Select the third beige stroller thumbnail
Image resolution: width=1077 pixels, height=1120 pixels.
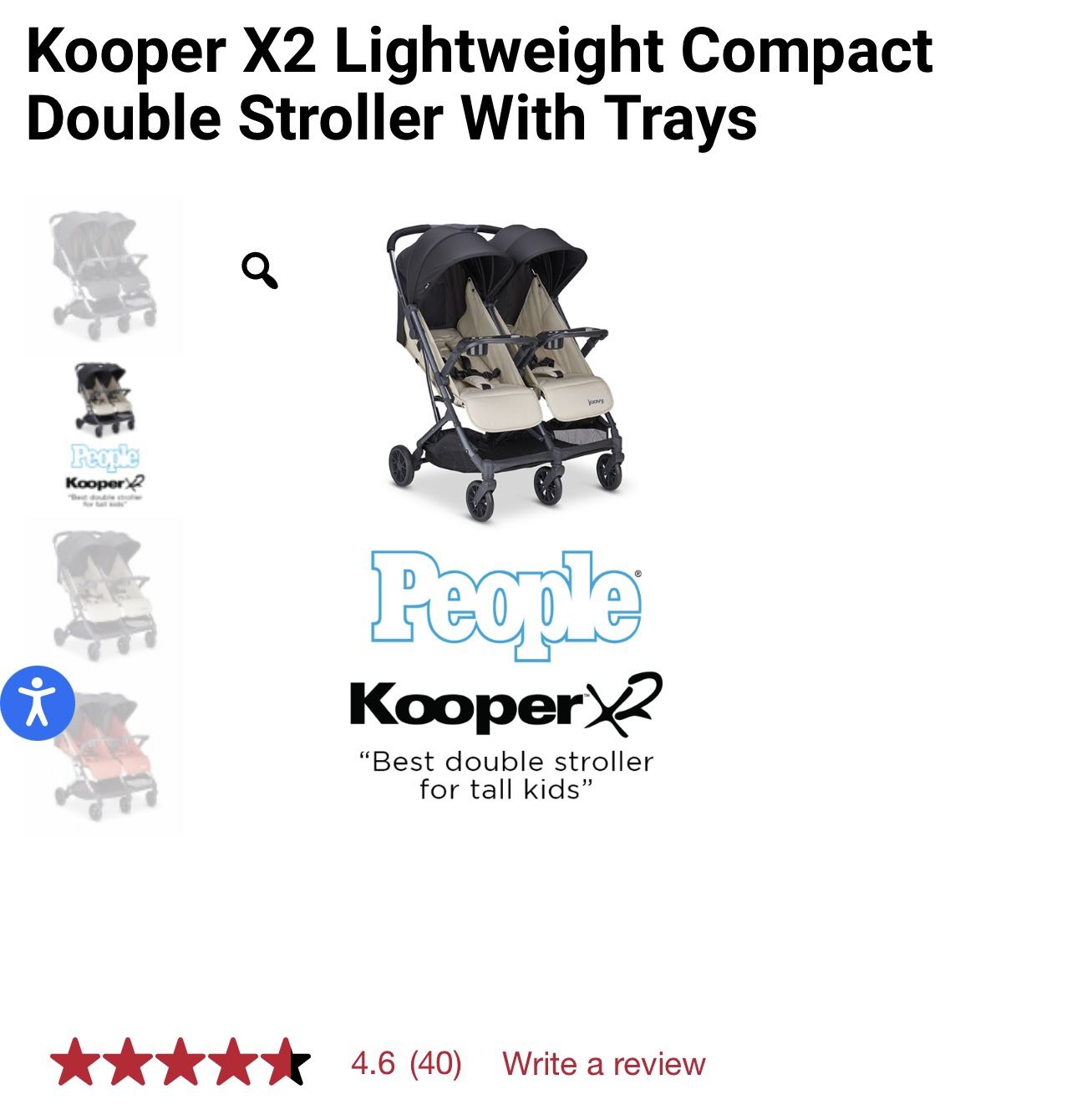pyautogui.click(x=103, y=594)
